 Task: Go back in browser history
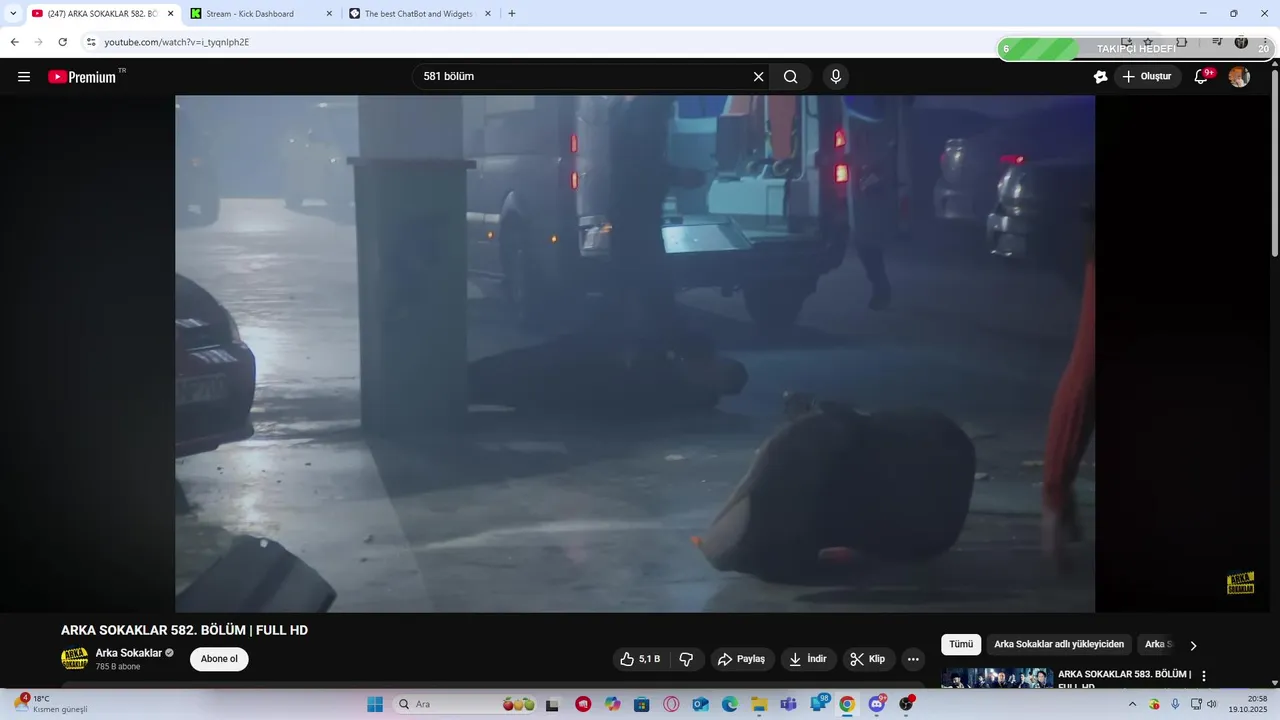click(15, 42)
